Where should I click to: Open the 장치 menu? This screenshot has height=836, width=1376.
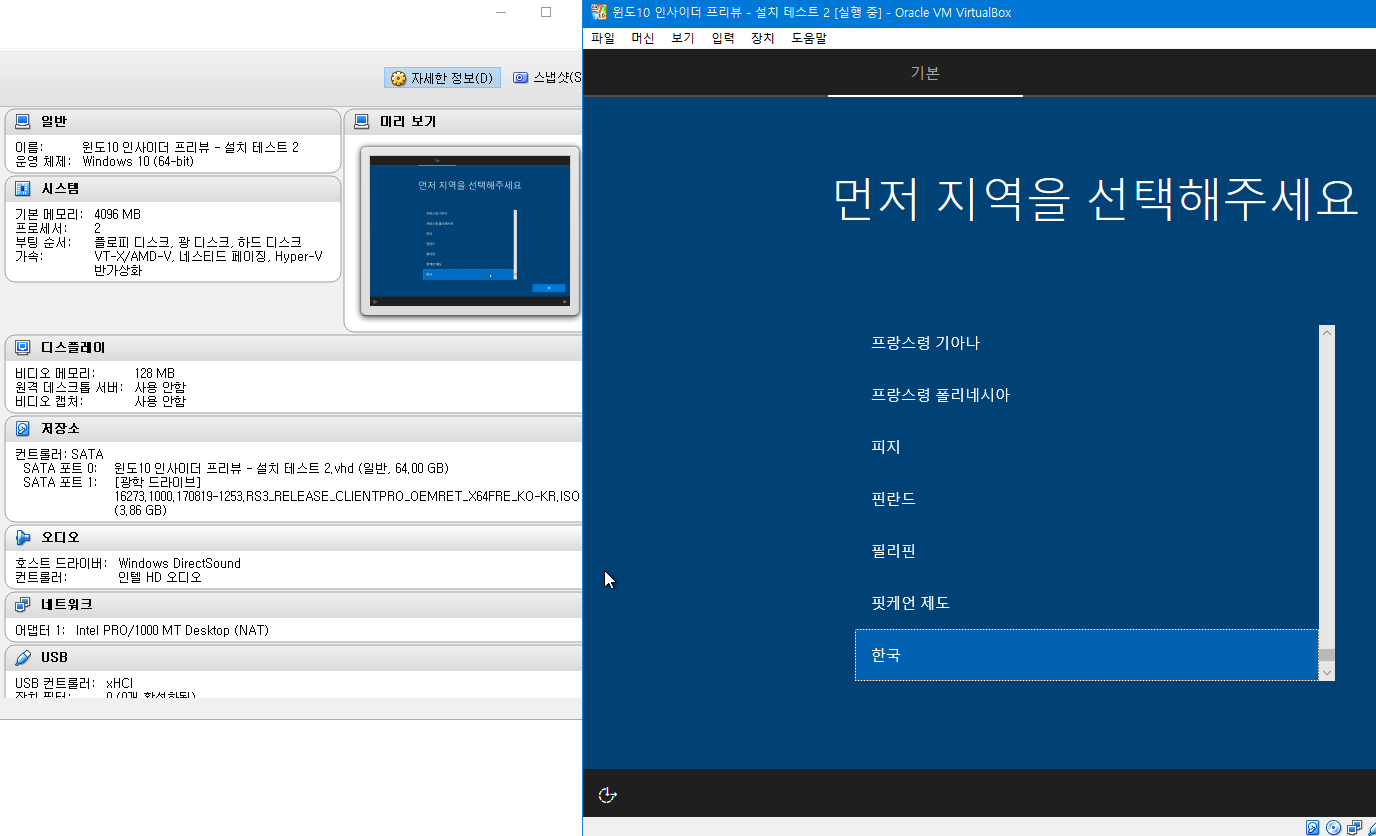763,38
